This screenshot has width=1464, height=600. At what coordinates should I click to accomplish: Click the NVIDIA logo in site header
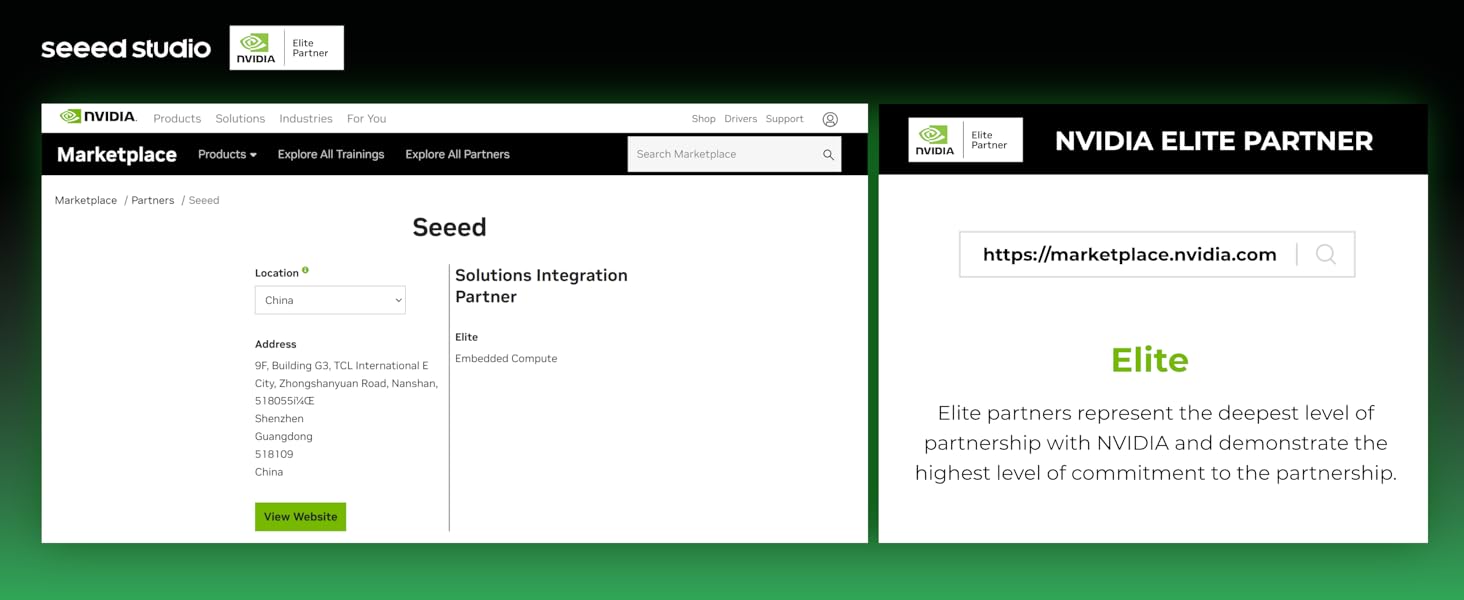[x=98, y=117]
